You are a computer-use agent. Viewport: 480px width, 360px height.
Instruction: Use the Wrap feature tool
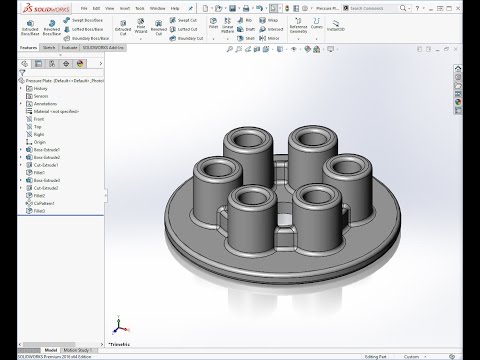point(269,20)
